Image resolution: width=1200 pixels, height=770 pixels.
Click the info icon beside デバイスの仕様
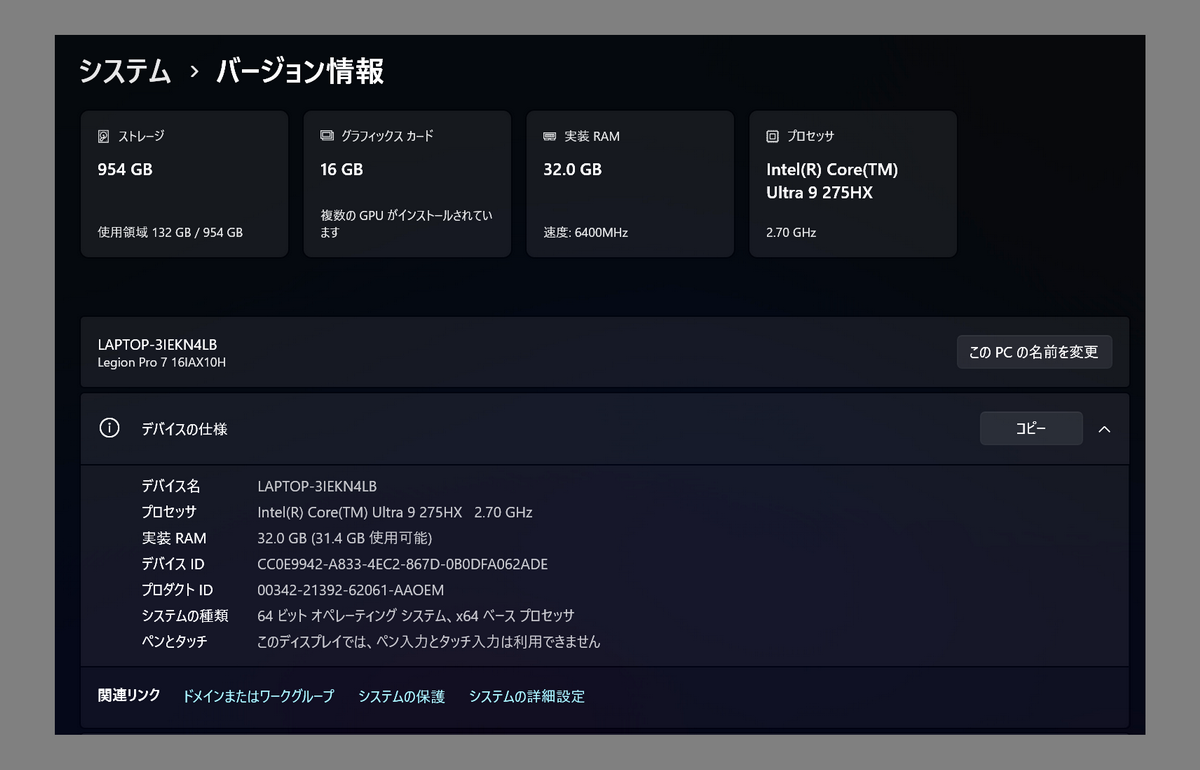tap(109, 428)
